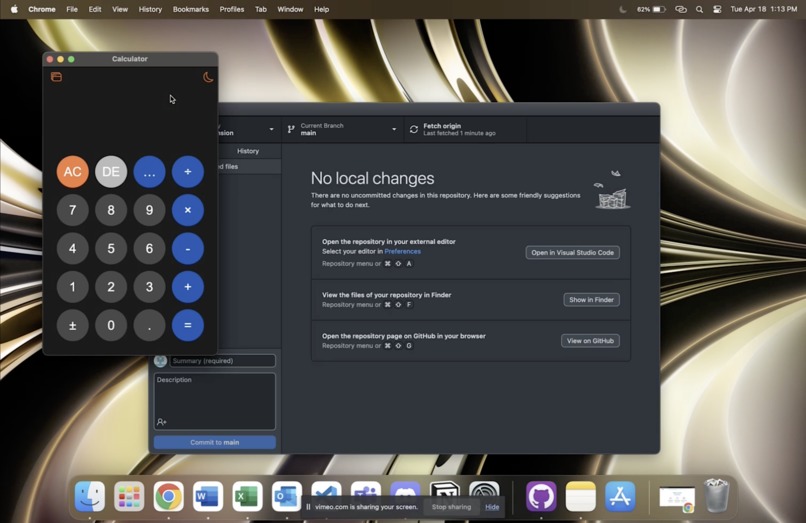
Task: Click the menu bar date and time
Action: [x=763, y=9]
